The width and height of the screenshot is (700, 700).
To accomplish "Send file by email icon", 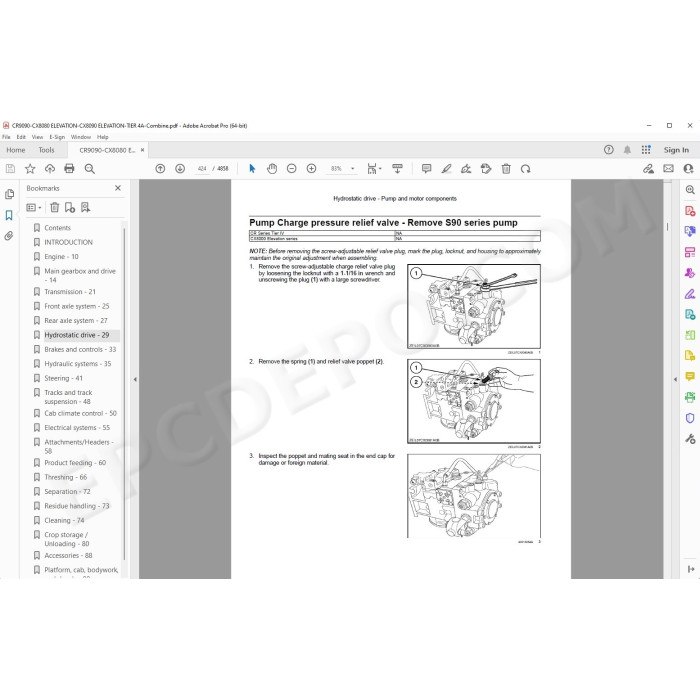I will (x=668, y=169).
